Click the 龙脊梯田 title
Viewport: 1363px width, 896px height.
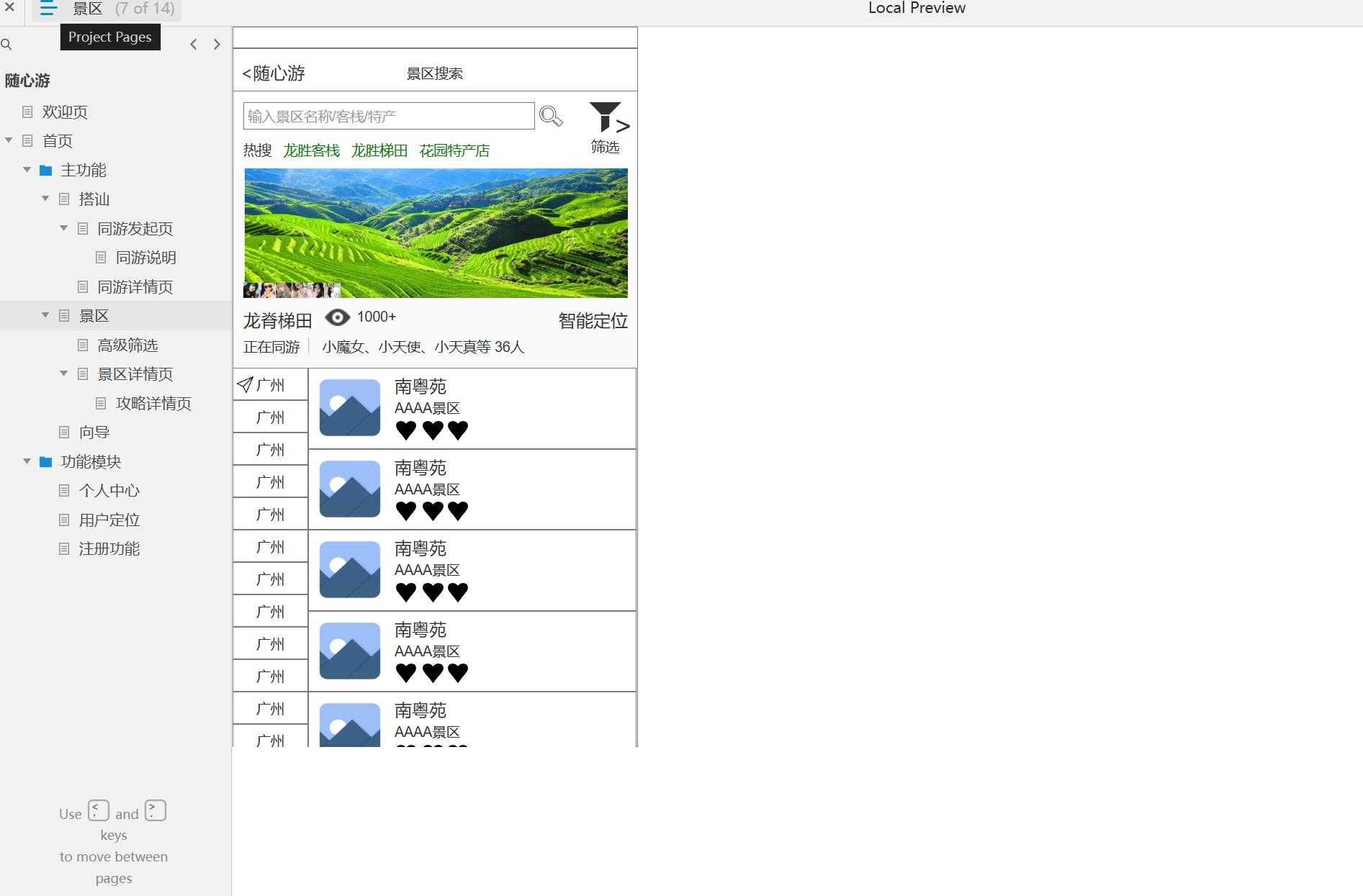click(x=278, y=321)
